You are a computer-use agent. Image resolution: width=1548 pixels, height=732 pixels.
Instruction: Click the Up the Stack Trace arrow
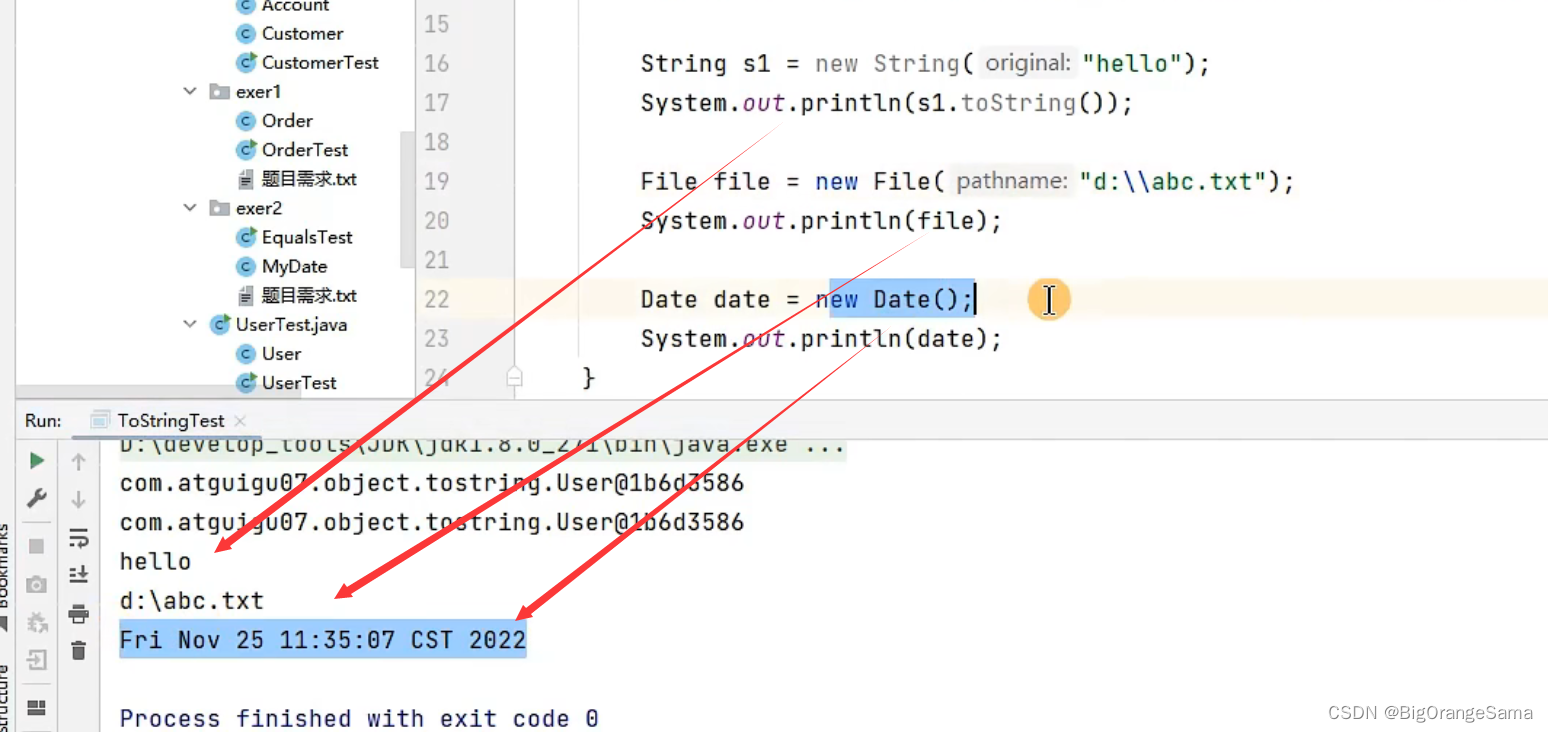pos(78,461)
